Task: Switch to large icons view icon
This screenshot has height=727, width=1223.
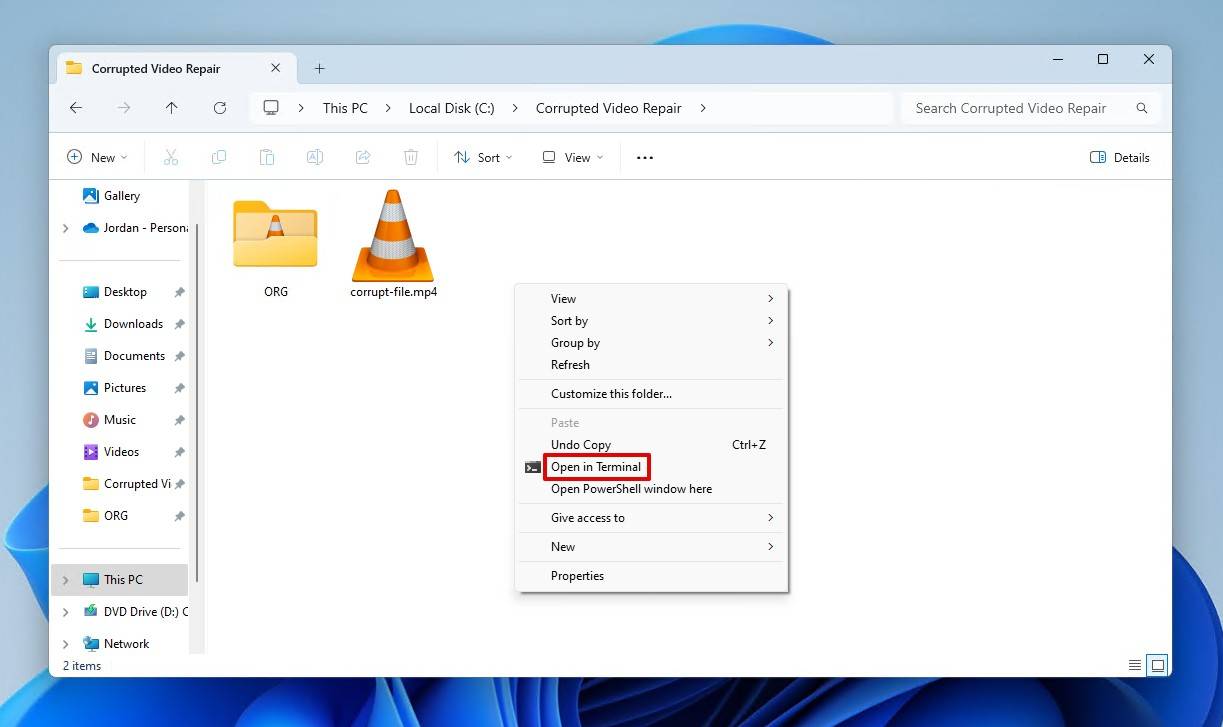Action: (x=1158, y=665)
